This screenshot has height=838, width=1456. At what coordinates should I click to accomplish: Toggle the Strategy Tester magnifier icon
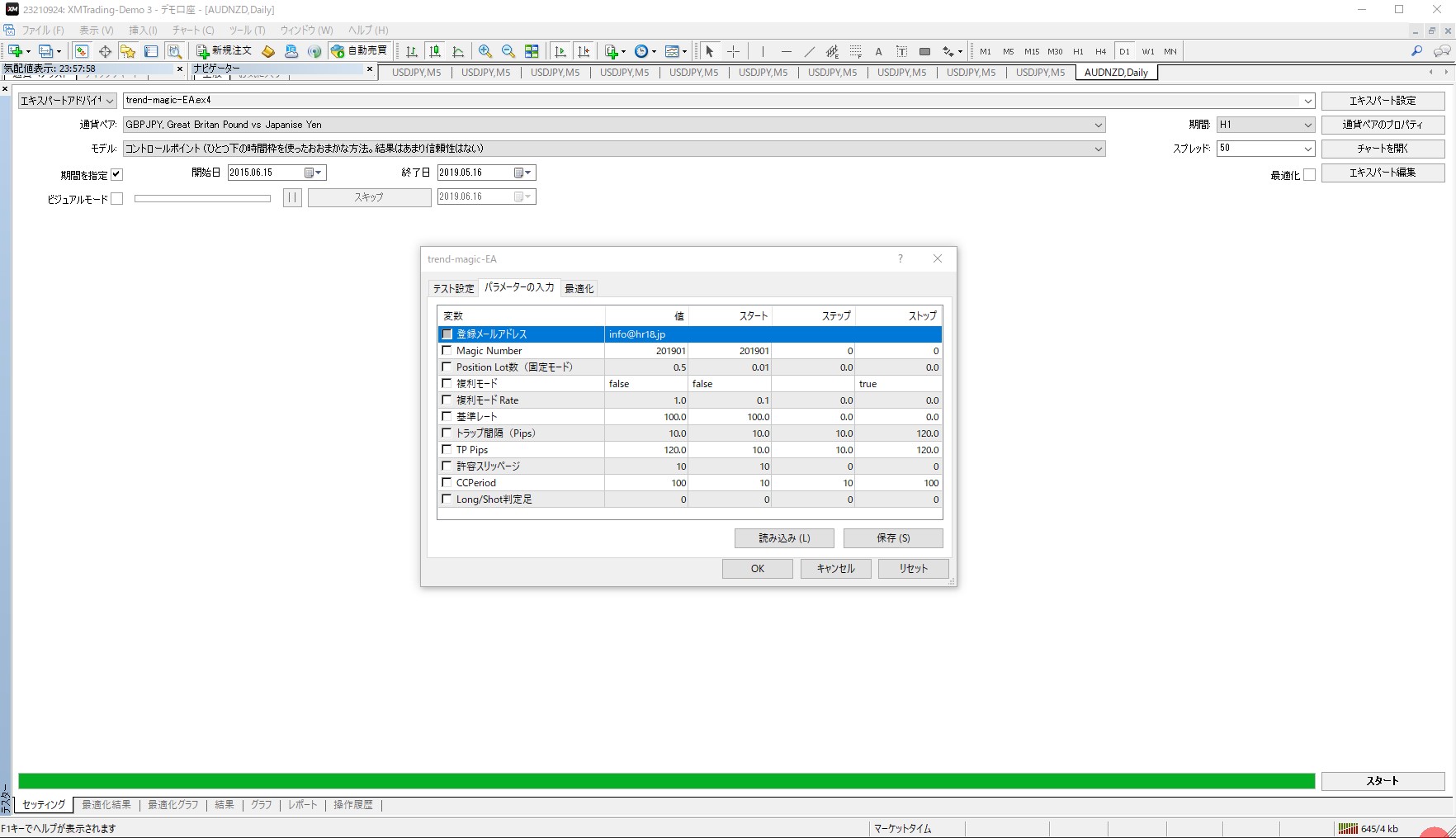point(174,51)
